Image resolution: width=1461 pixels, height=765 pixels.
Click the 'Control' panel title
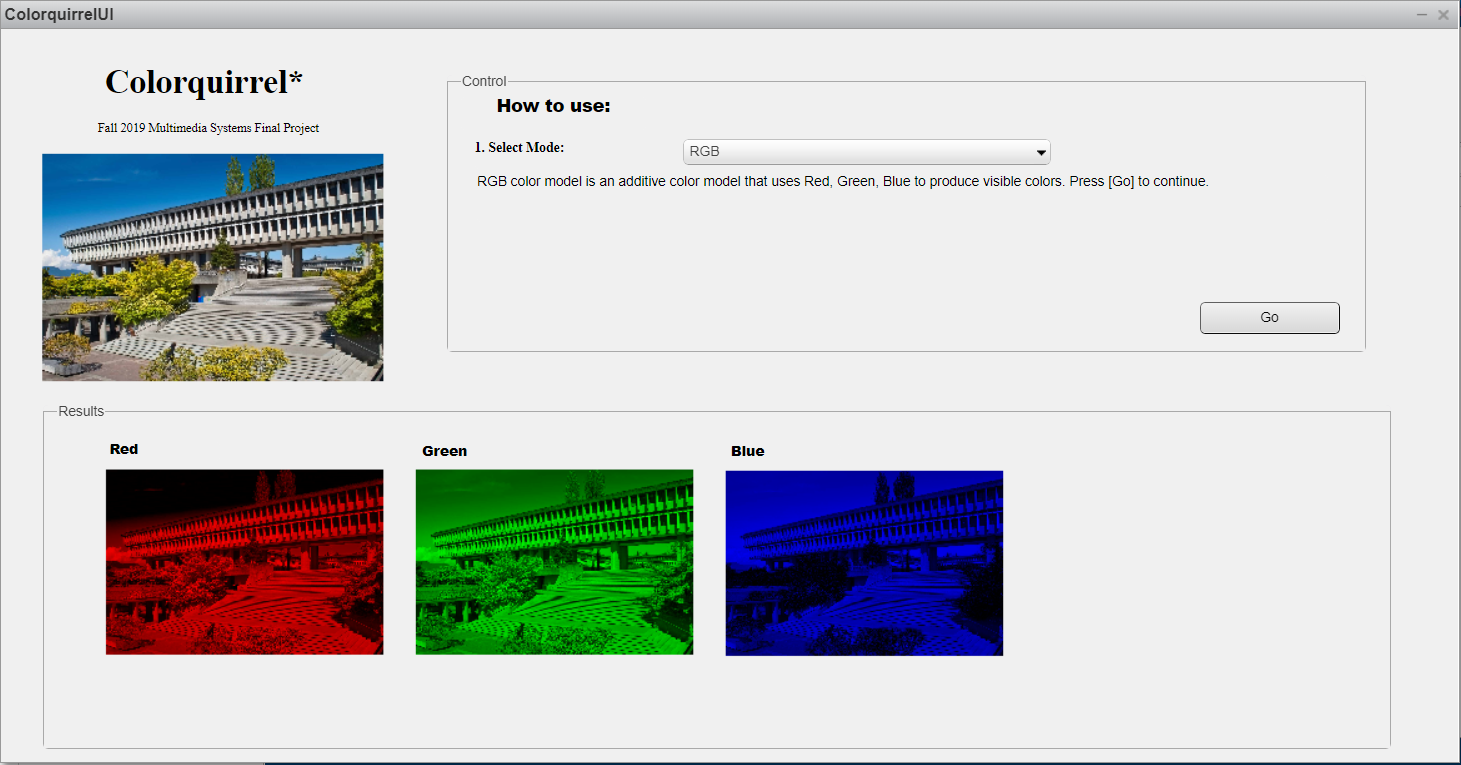[x=484, y=81]
